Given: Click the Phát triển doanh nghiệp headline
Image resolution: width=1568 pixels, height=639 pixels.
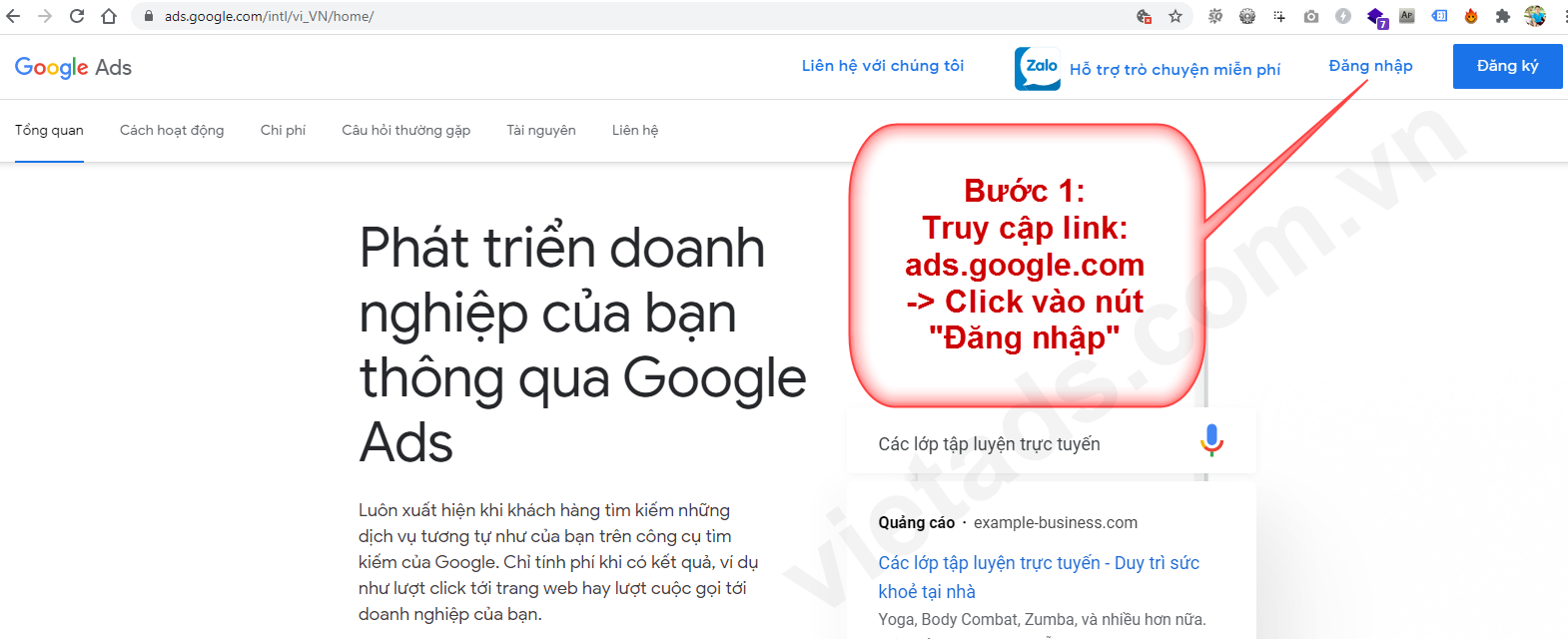Looking at the screenshot, I should click(582, 344).
